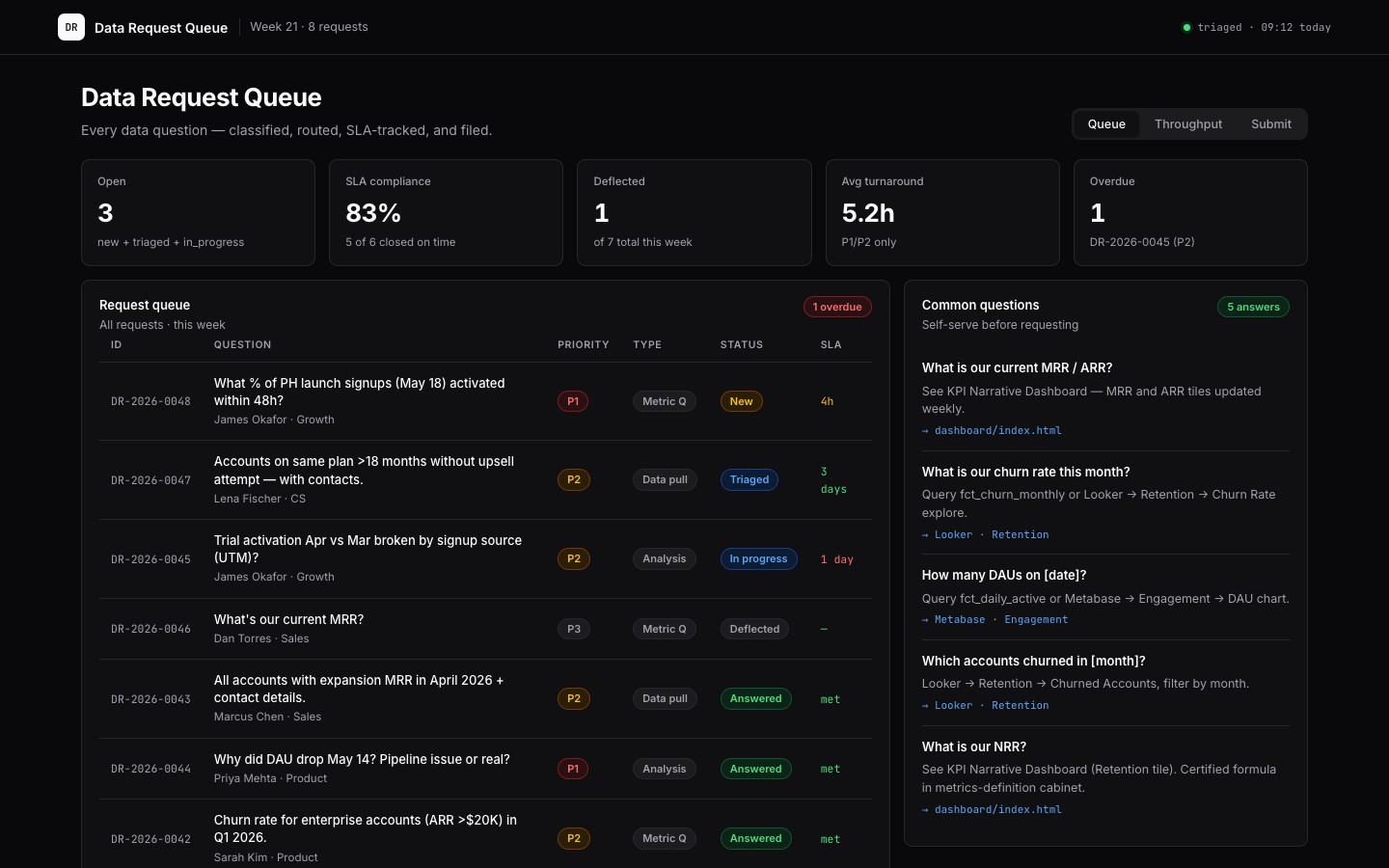Sort by the SLA column header
Screen dimensions: 1389x868
point(831,344)
